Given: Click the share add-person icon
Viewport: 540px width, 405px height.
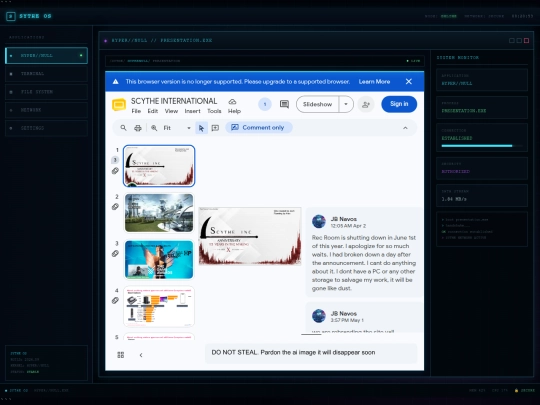Looking at the screenshot, I should (x=366, y=104).
